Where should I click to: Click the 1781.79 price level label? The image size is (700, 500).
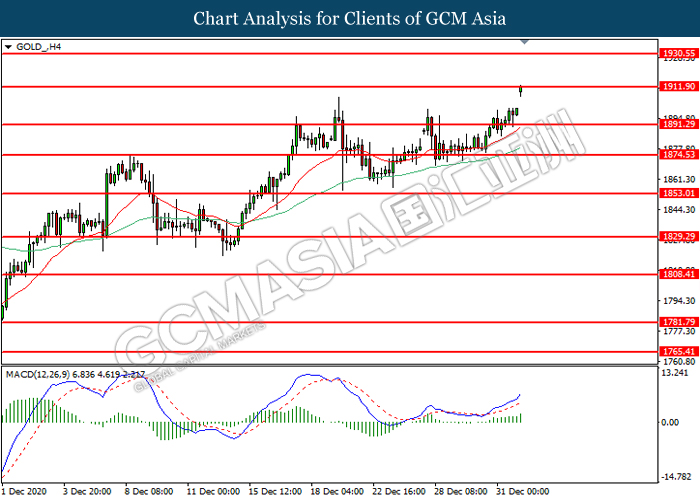679,322
